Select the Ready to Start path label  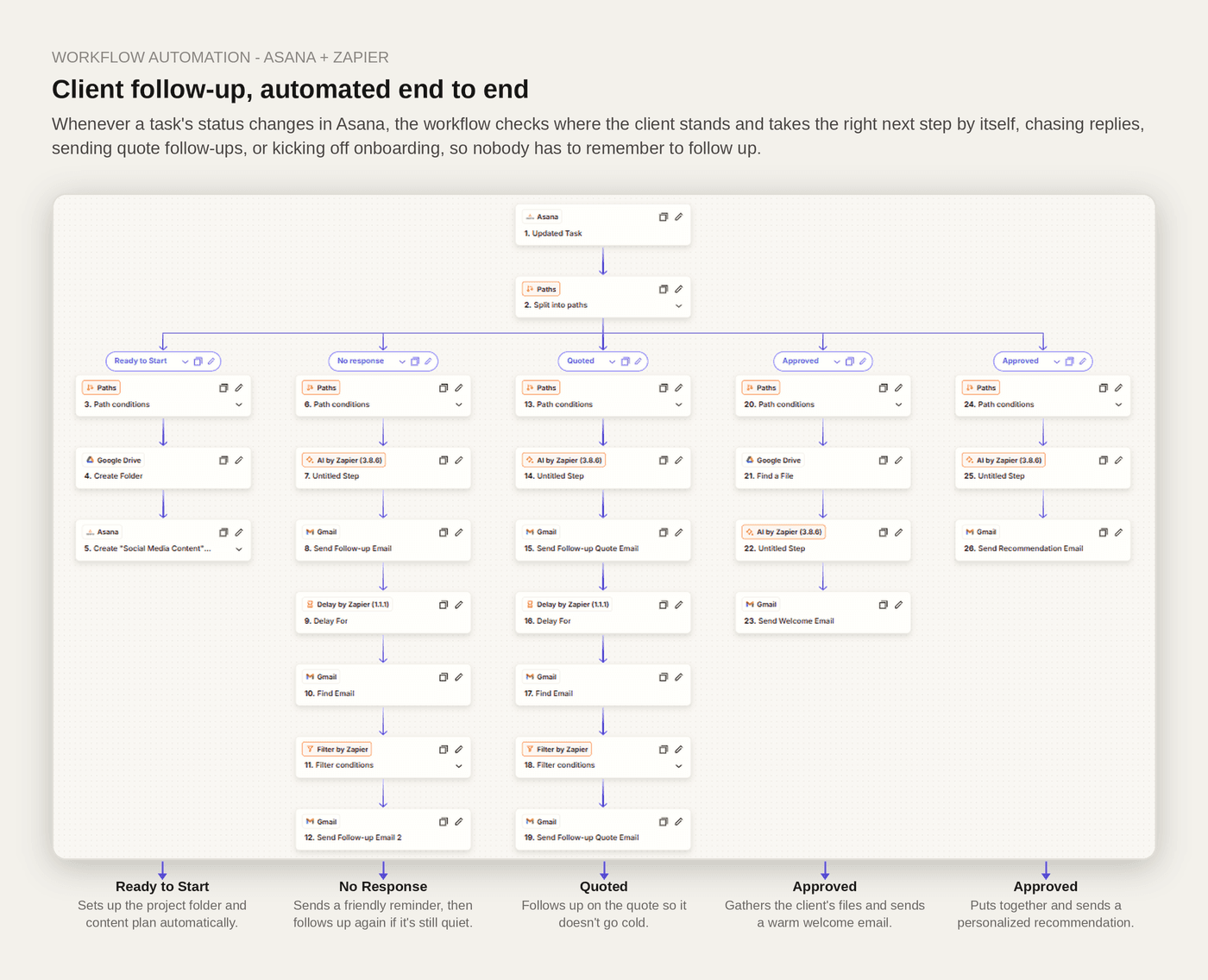click(x=141, y=361)
